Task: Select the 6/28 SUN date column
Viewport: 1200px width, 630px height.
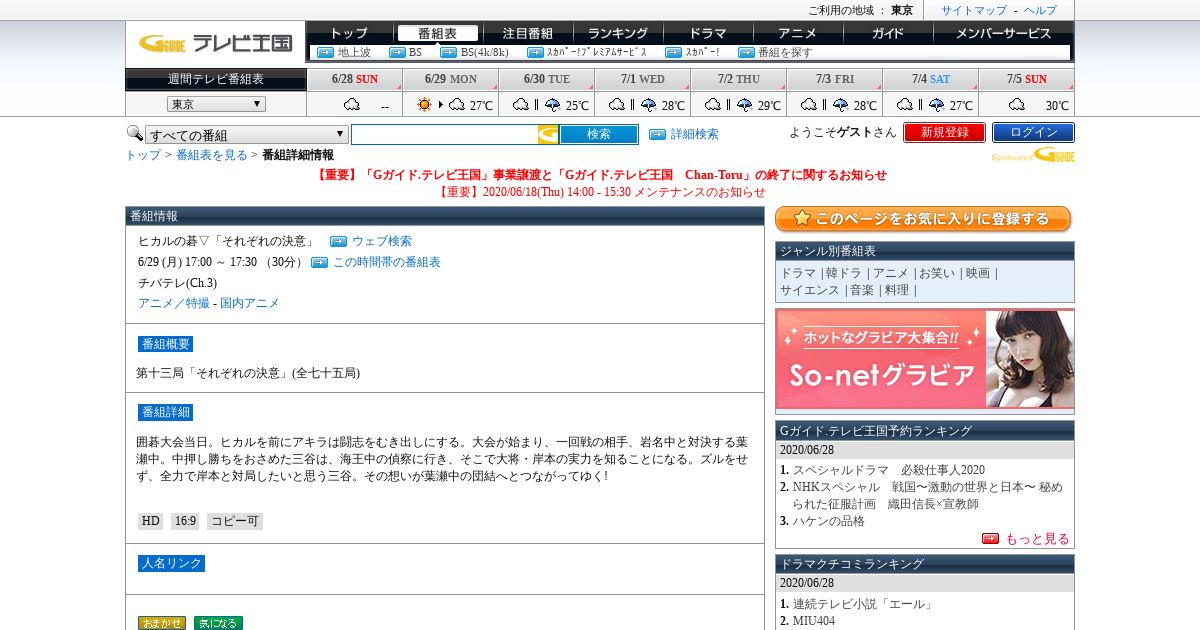Action: click(355, 79)
